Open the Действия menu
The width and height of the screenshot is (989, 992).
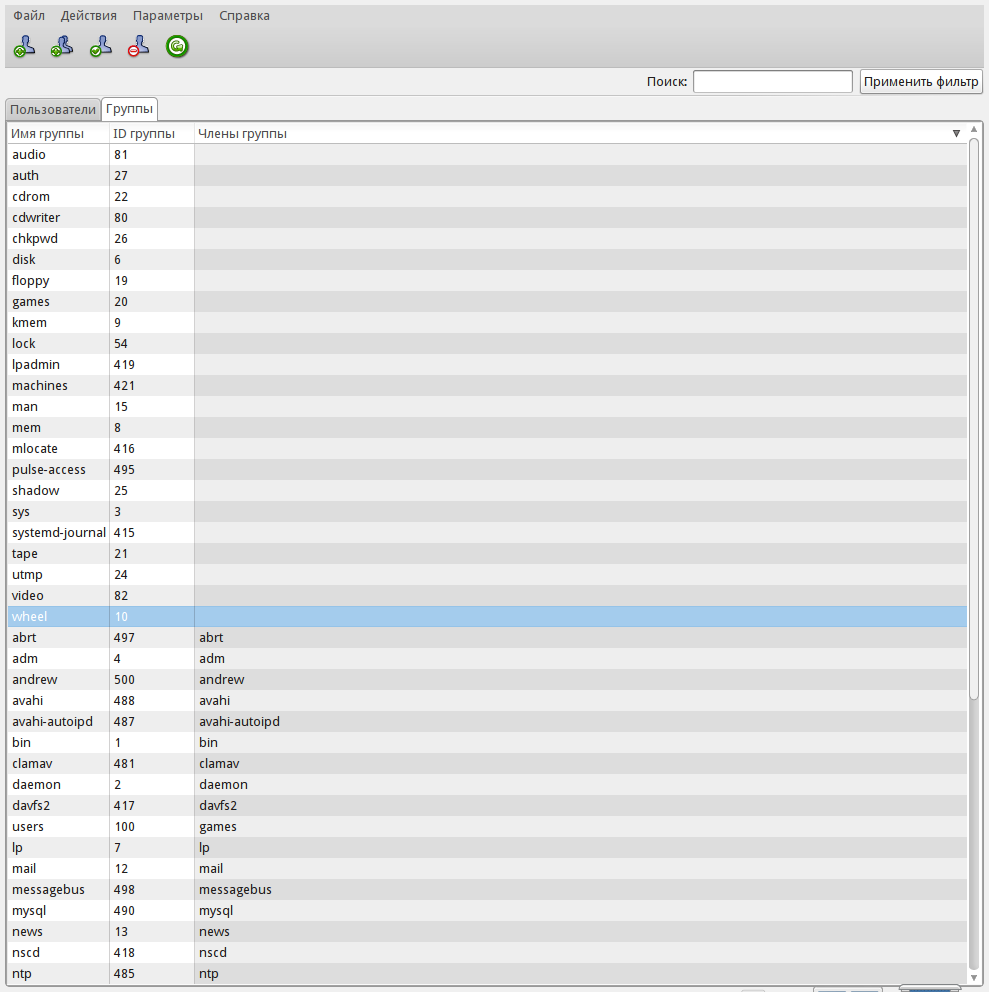[88, 16]
